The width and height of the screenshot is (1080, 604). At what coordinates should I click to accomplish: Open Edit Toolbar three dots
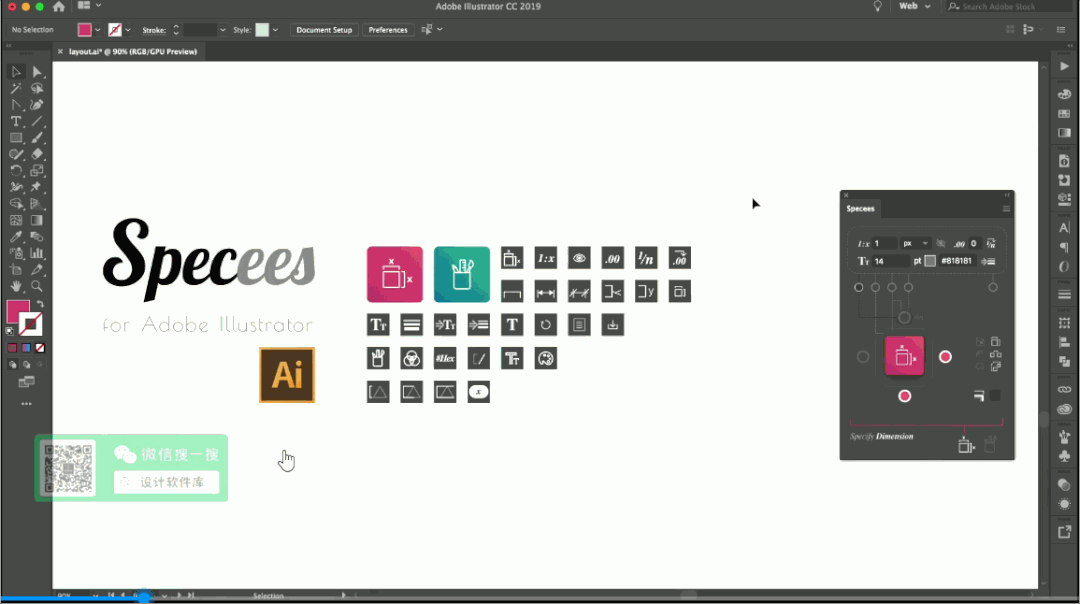coord(26,404)
